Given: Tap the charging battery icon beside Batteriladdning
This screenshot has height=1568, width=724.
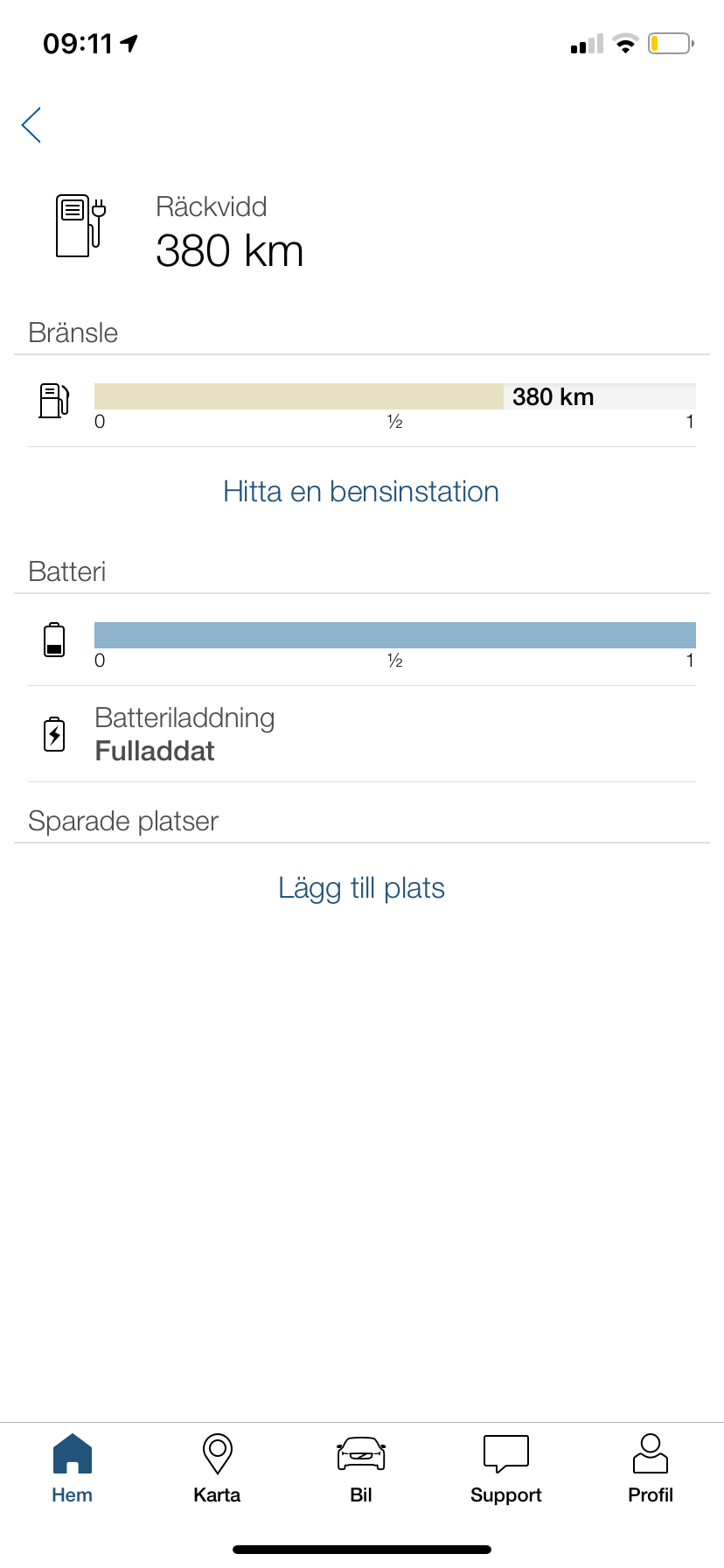Looking at the screenshot, I should coord(54,734).
